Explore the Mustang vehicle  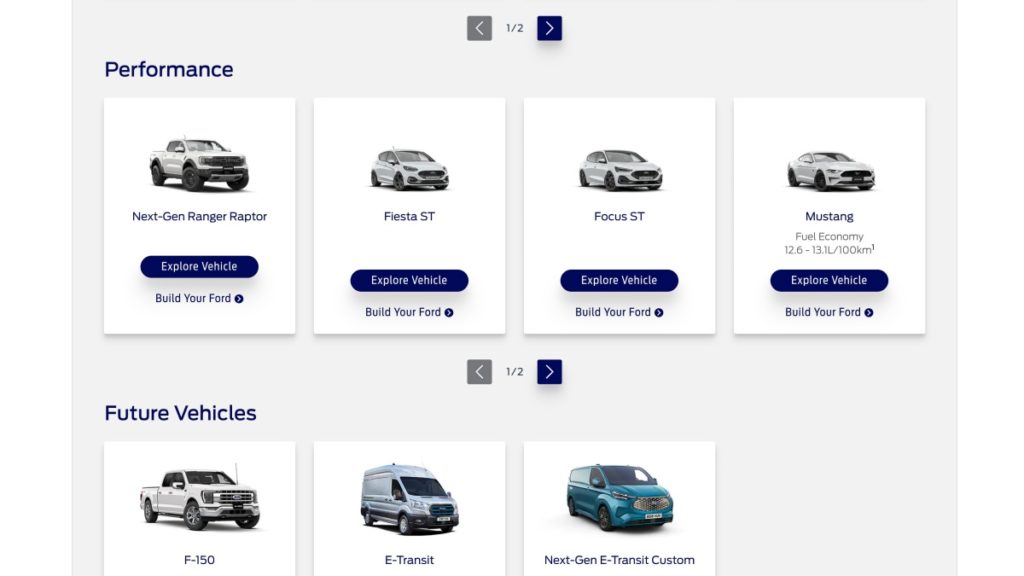(829, 280)
